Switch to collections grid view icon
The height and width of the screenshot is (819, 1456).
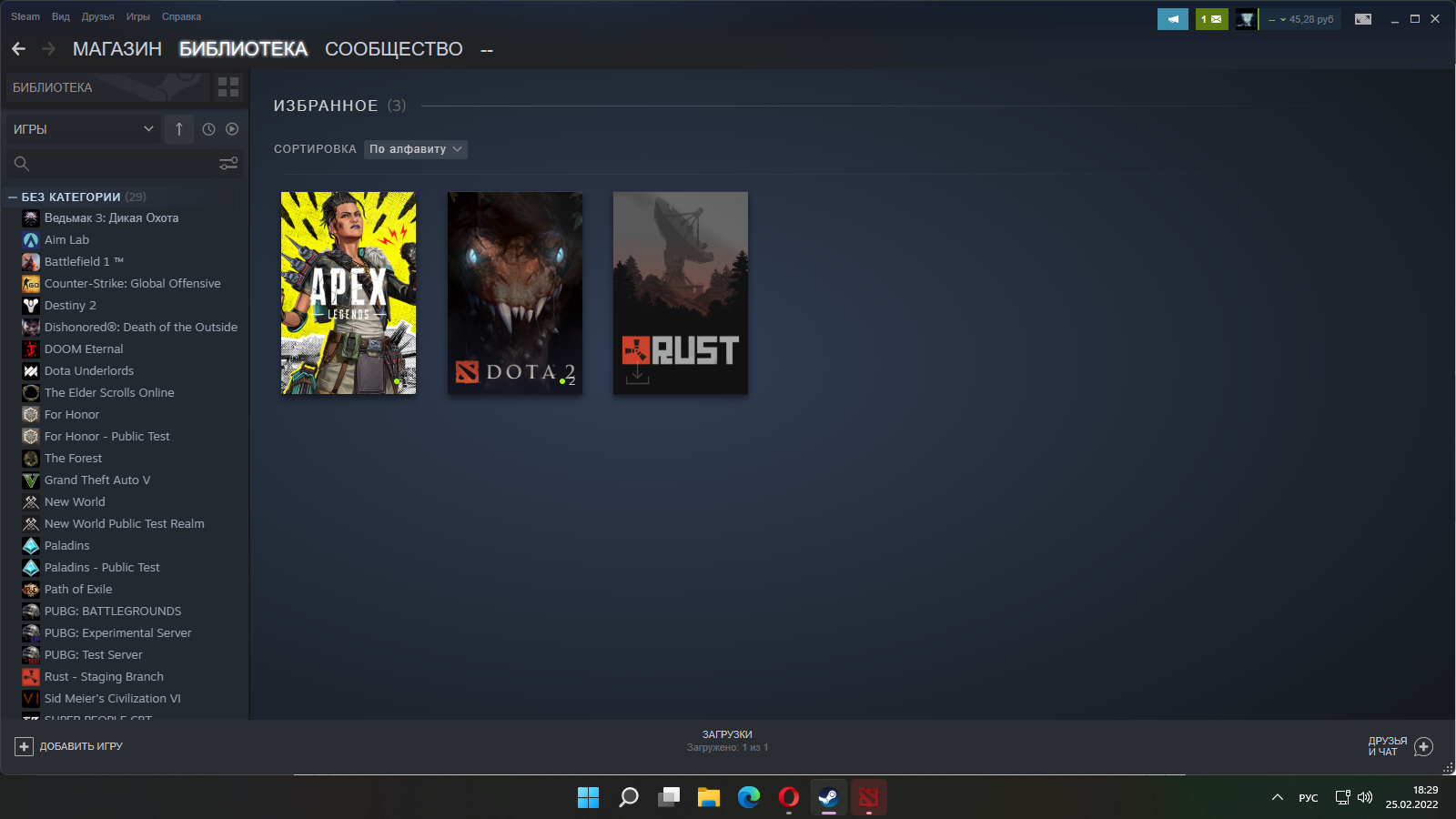[228, 87]
